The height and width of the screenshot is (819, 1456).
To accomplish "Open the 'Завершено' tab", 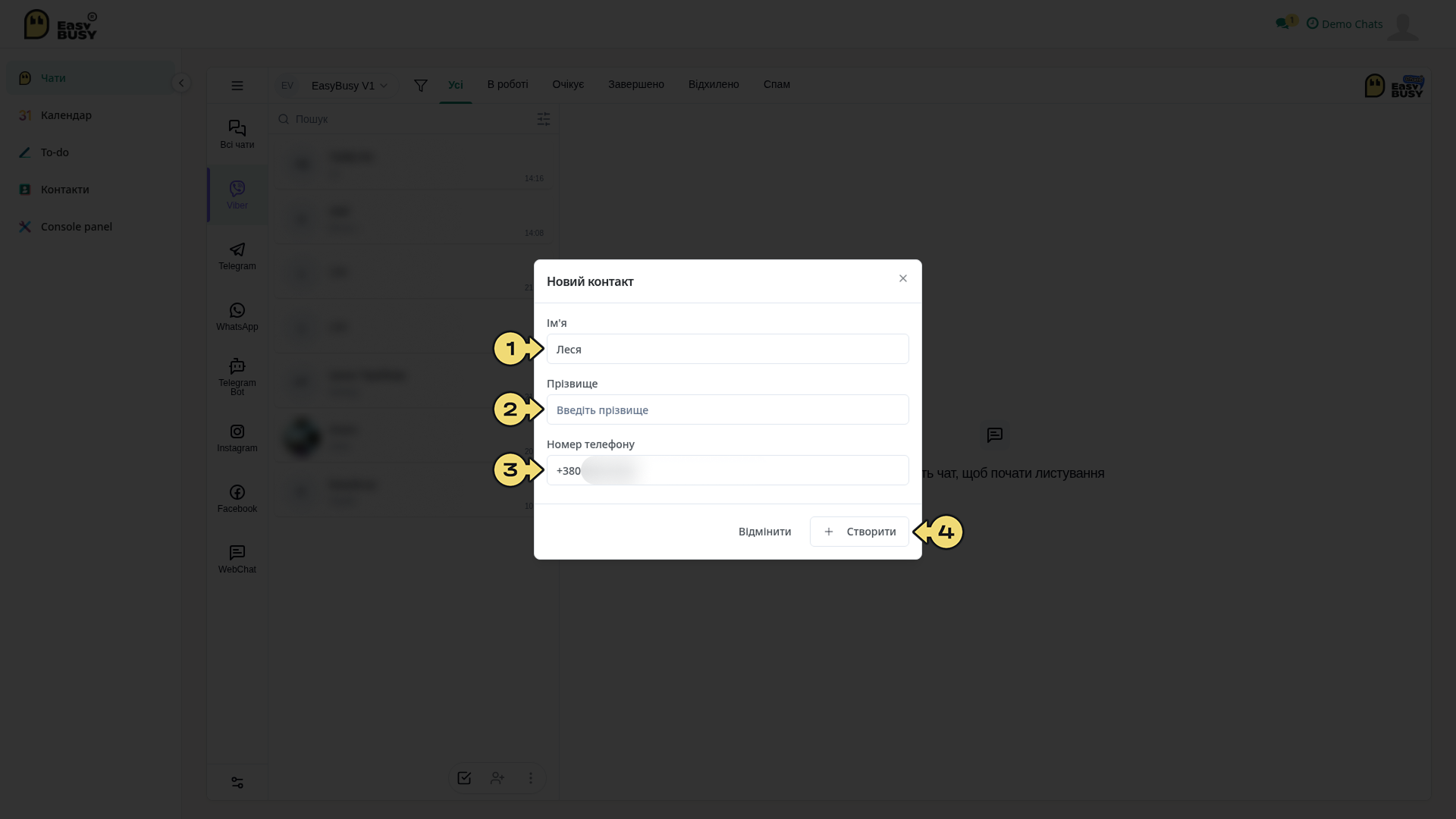I will [x=636, y=85].
